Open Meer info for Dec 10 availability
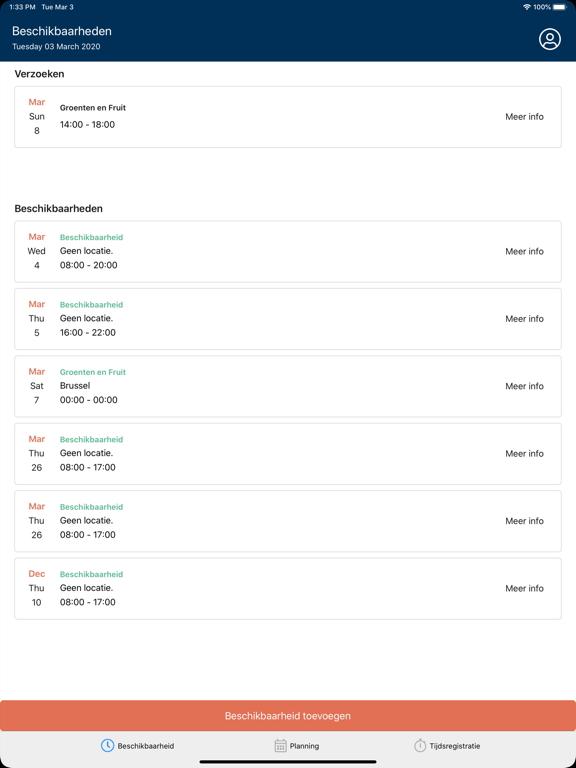 [524, 588]
